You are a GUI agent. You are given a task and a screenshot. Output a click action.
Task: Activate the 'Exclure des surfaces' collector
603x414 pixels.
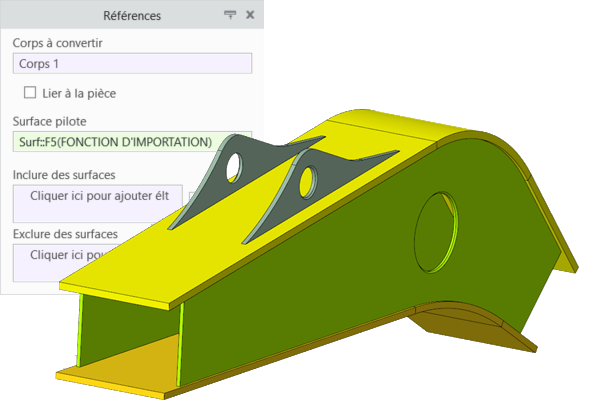[65, 261]
